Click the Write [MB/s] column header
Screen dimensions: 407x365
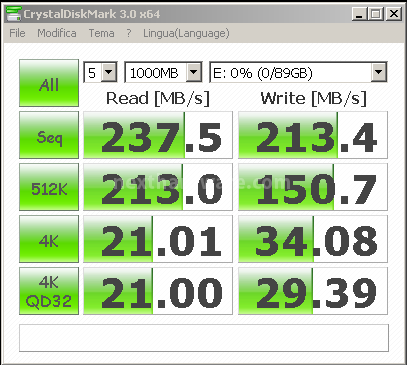pos(313,99)
